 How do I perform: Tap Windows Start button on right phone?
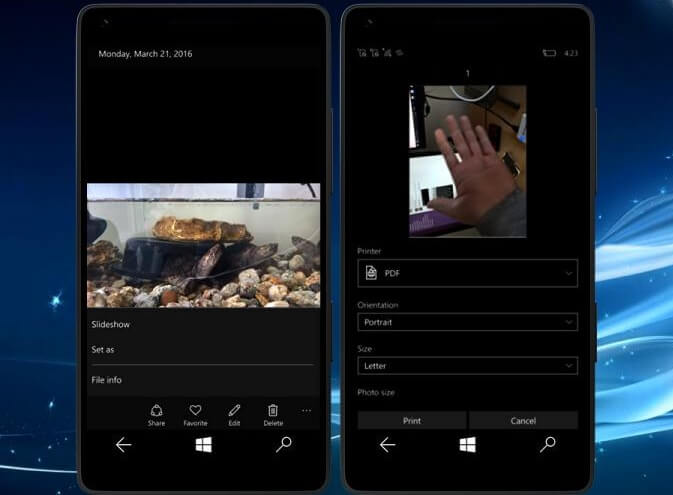tap(467, 445)
